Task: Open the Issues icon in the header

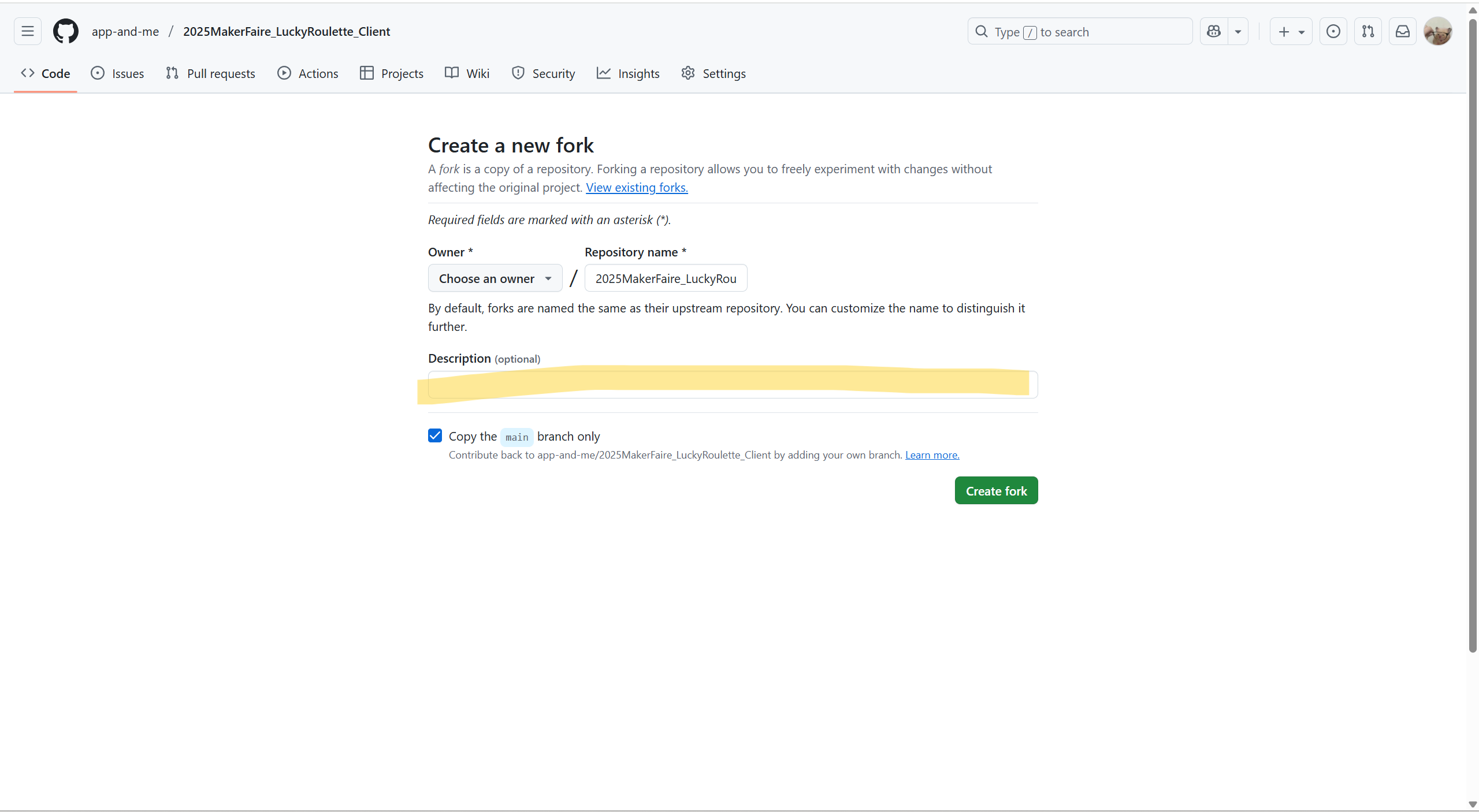Action: click(x=1333, y=31)
